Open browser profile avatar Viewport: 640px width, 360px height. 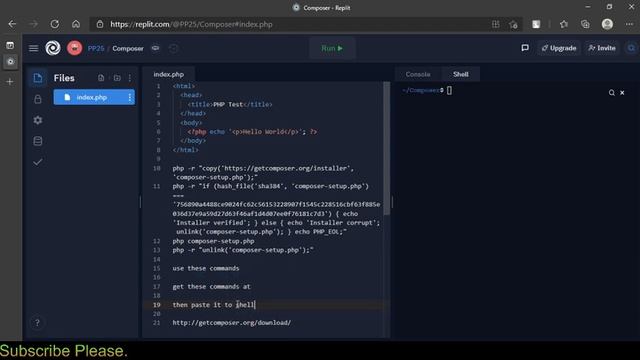(x=607, y=24)
